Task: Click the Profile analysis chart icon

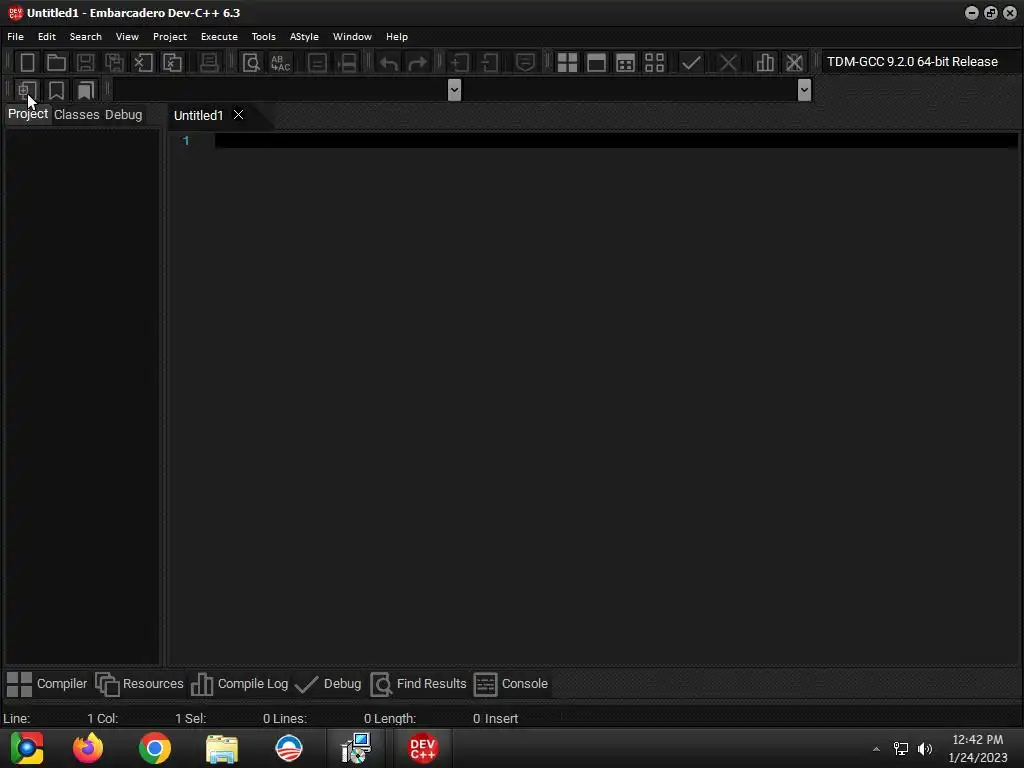Action: coord(765,63)
